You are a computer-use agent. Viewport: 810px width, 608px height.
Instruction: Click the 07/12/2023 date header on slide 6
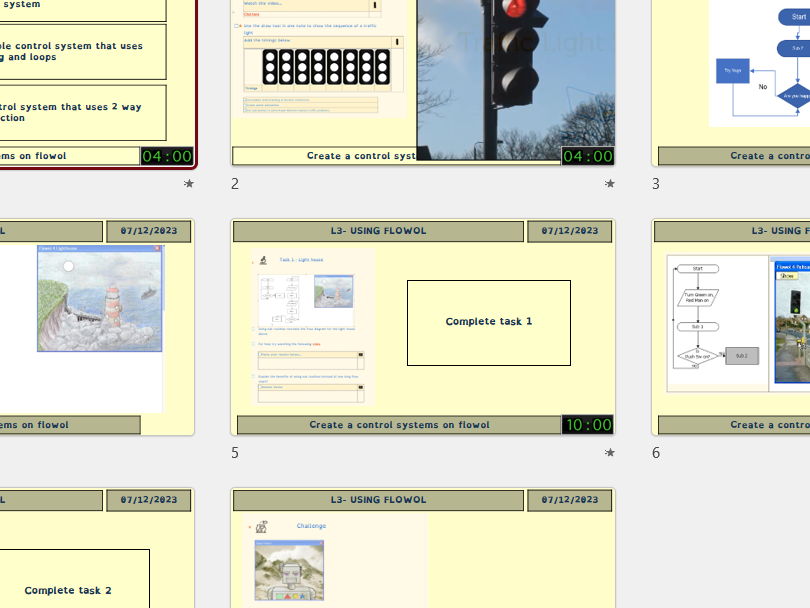(x=806, y=231)
